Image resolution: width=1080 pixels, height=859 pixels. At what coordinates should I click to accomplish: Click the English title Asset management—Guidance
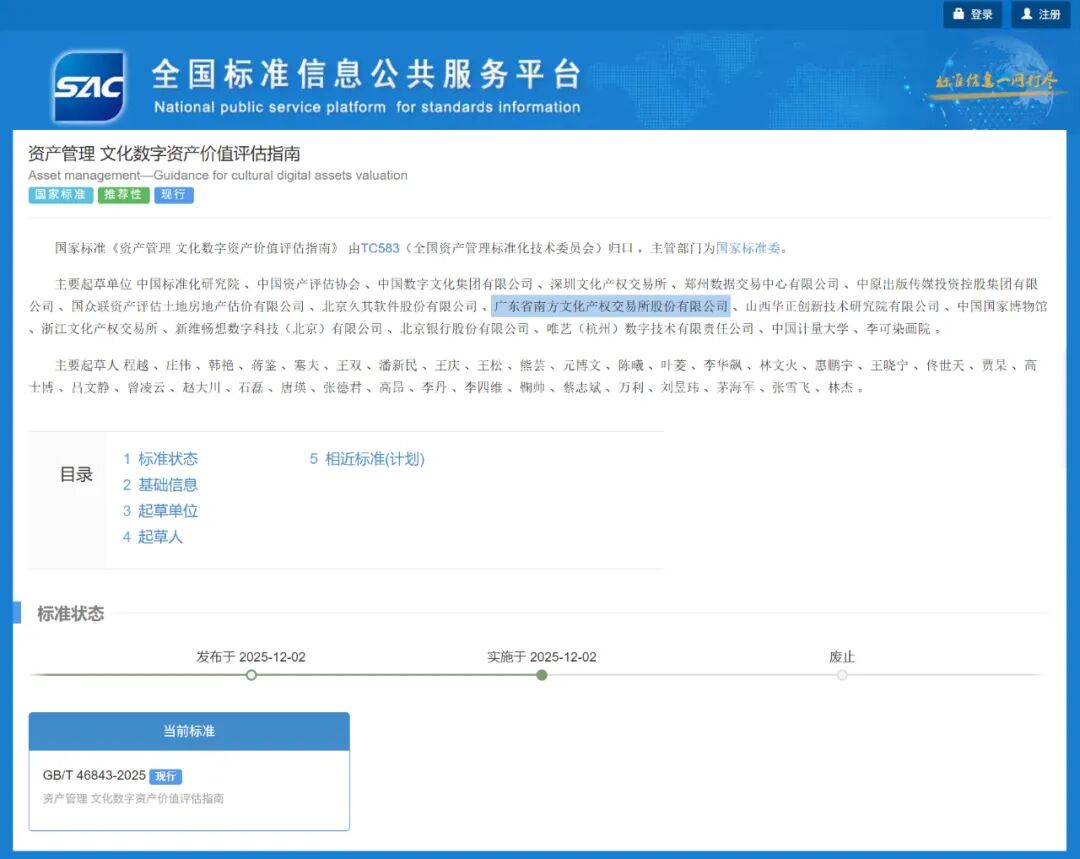[x=218, y=176]
